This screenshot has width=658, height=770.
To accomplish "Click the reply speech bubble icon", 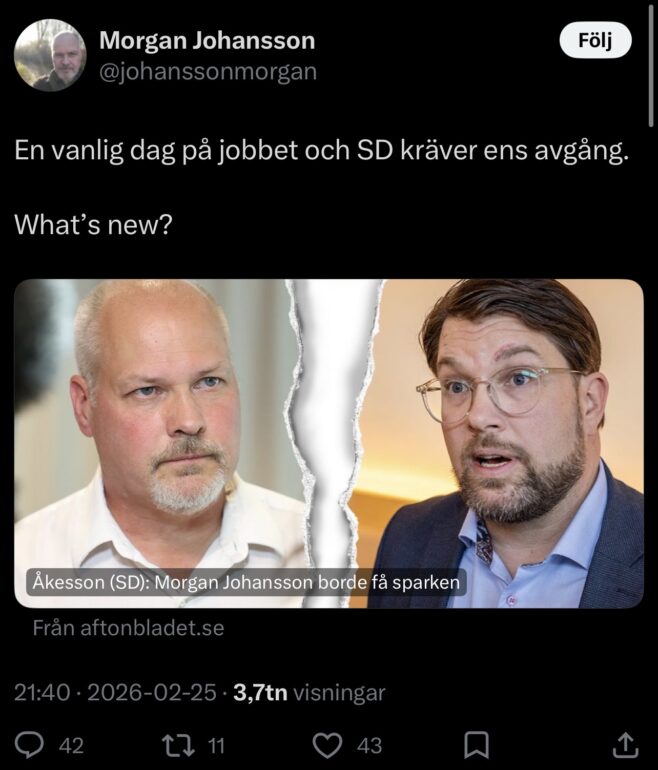I will click(29, 745).
